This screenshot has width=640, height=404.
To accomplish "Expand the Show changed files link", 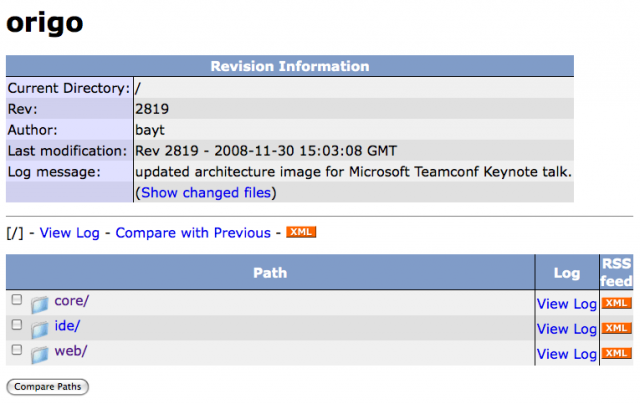I will [206, 192].
